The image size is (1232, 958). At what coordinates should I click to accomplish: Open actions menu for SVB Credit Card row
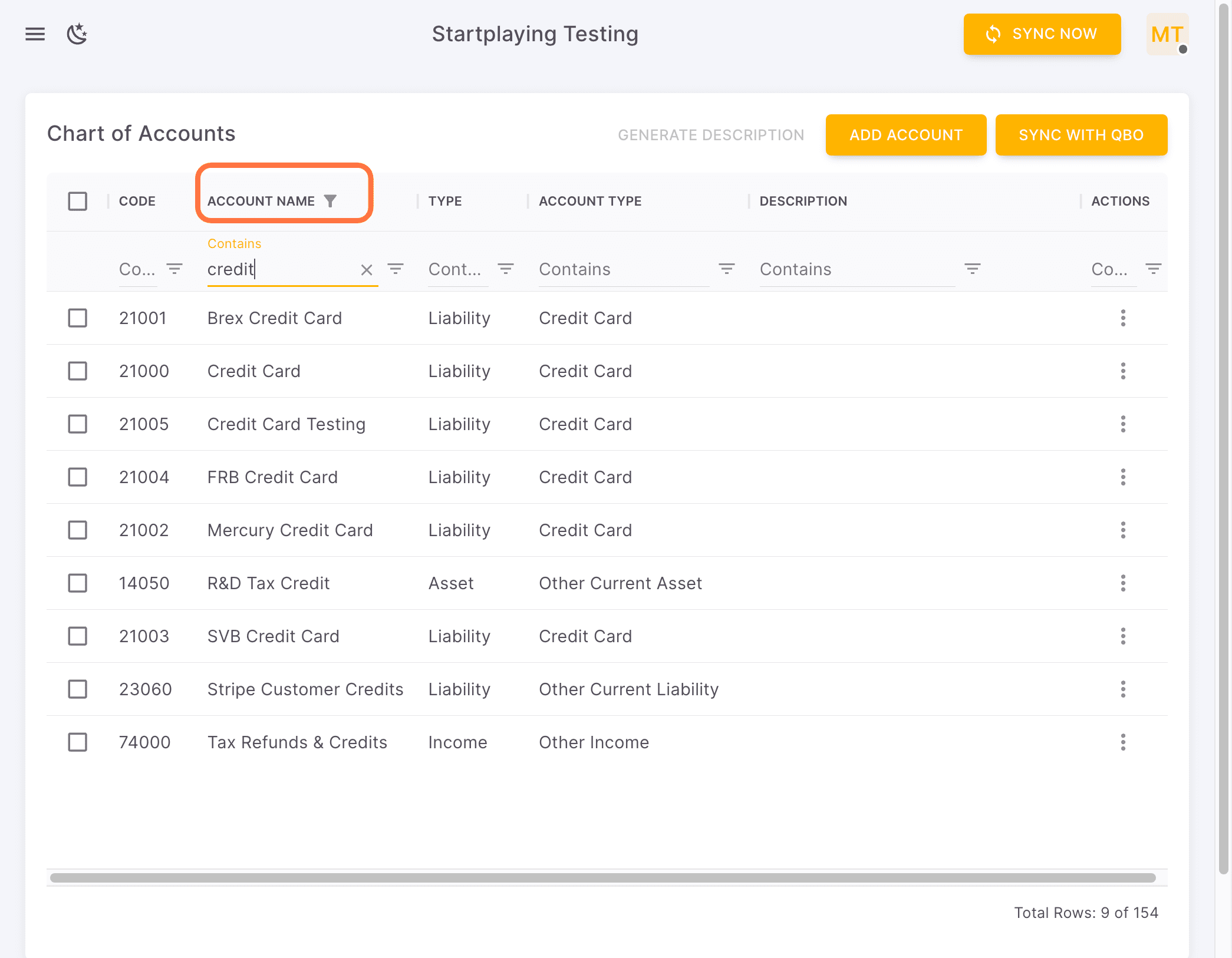(1123, 636)
